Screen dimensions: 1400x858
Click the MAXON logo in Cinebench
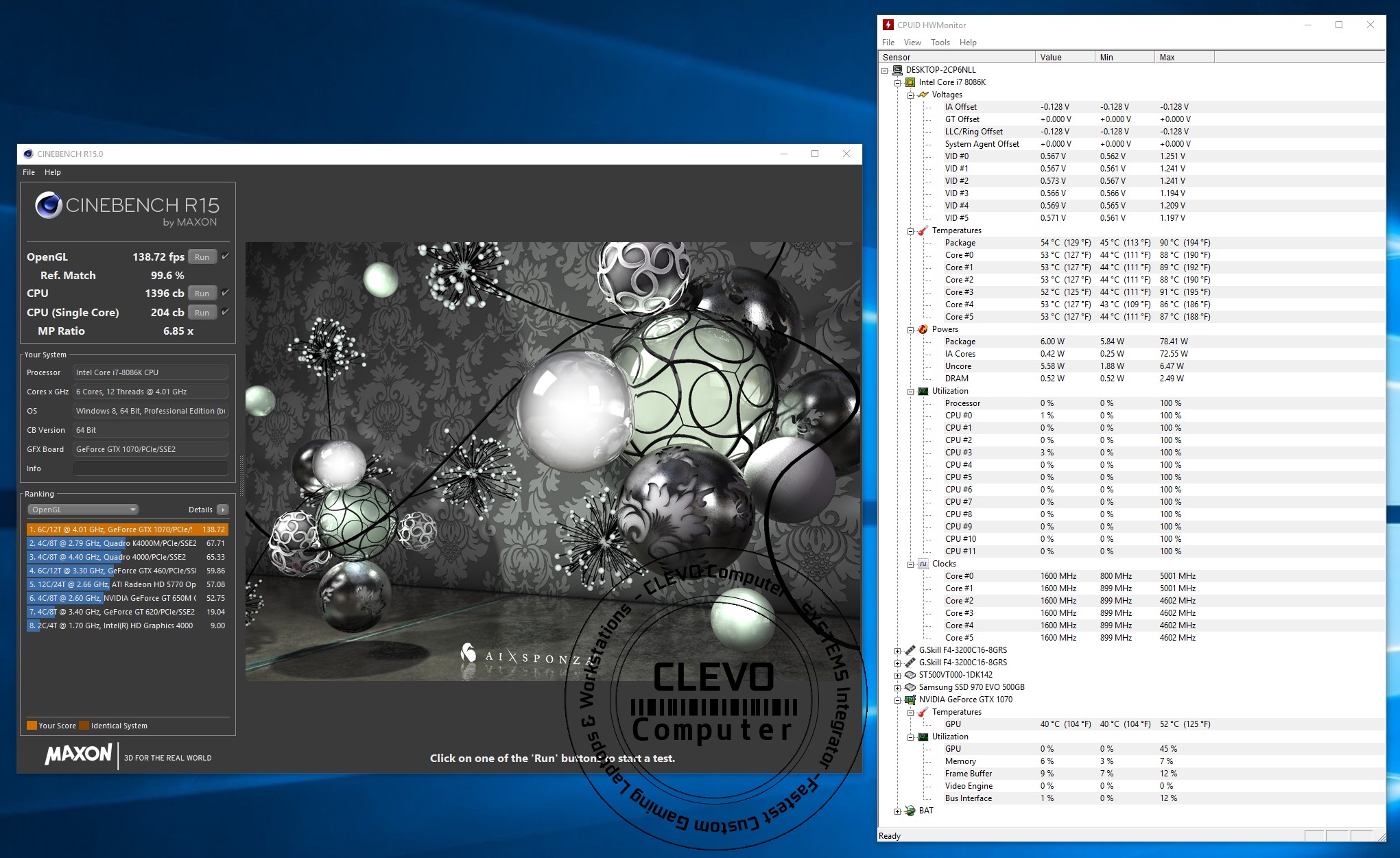78,754
